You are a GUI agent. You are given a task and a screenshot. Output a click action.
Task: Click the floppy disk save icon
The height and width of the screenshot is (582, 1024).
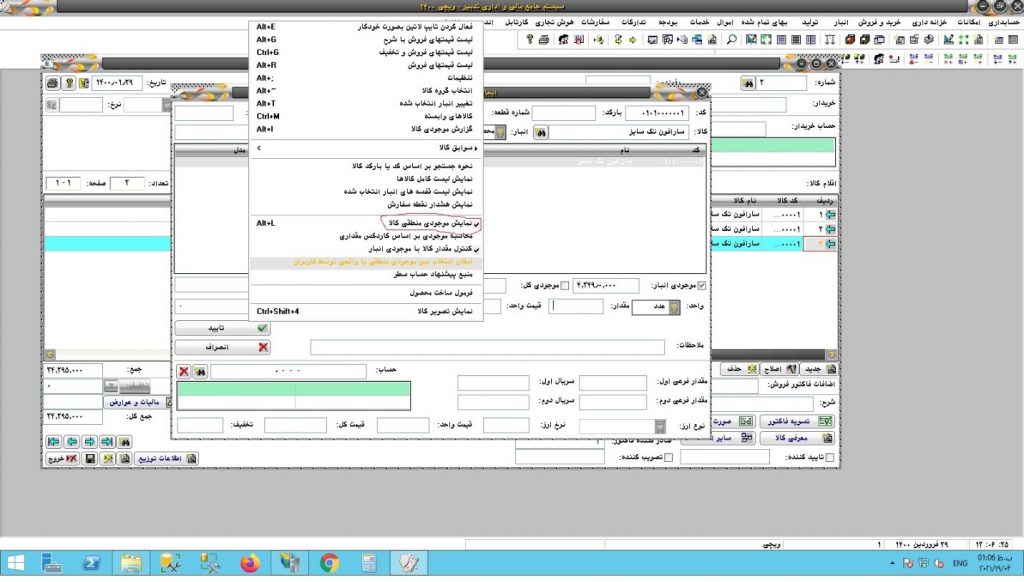(x=91, y=459)
